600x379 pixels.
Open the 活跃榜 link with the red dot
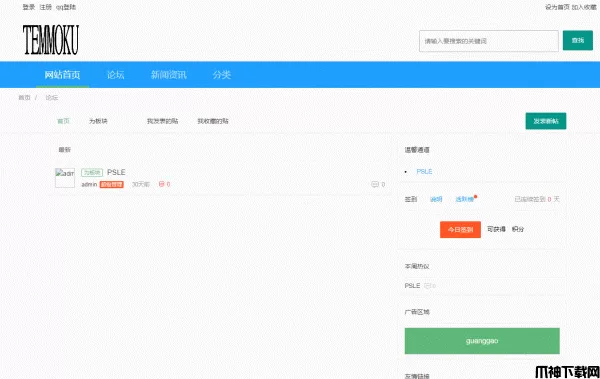click(465, 199)
